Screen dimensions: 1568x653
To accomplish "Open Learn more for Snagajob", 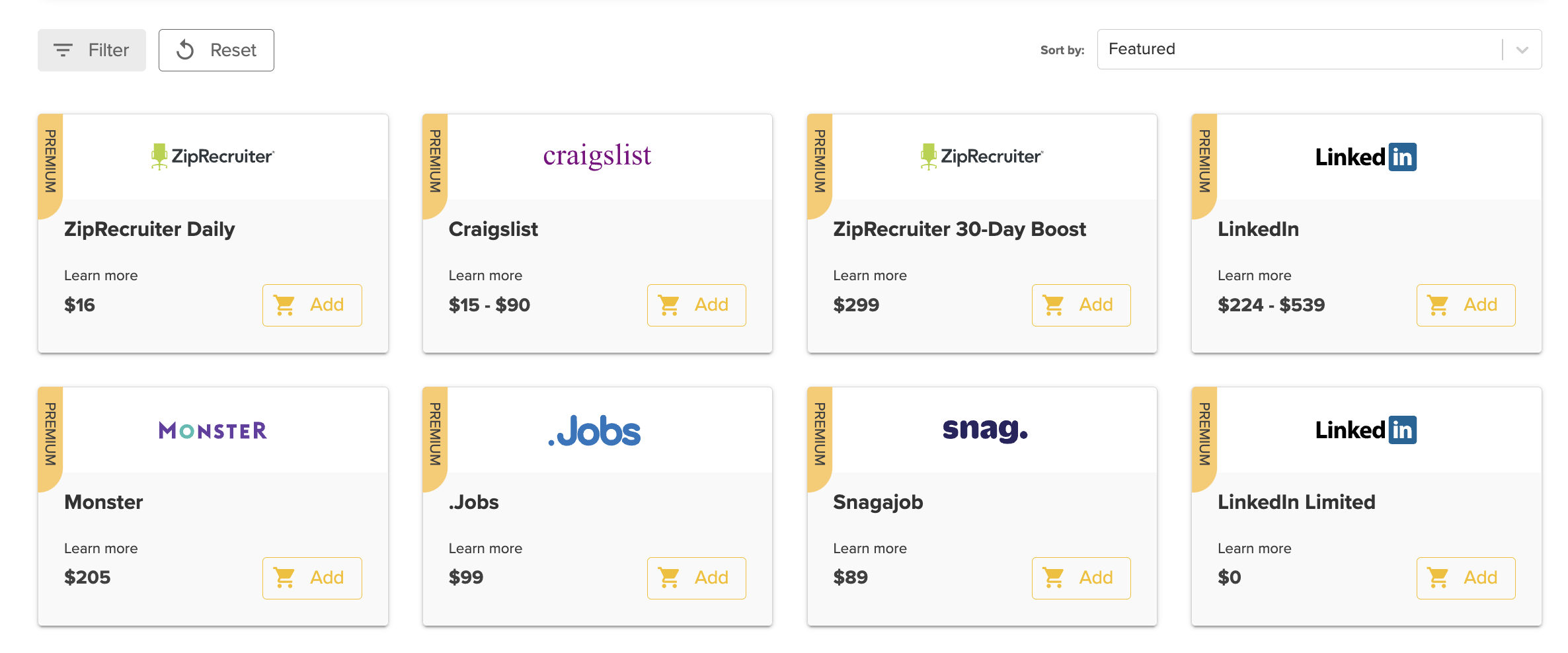I will point(869,548).
